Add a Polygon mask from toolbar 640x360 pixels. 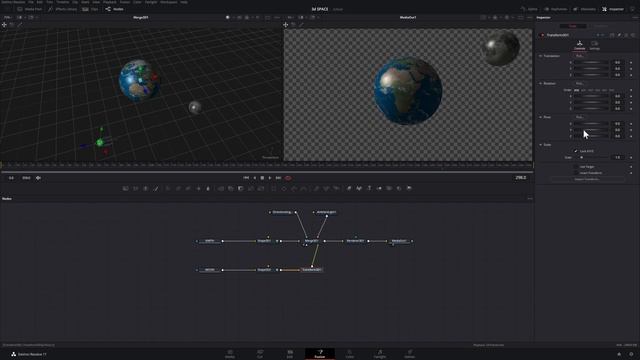(x=294, y=188)
